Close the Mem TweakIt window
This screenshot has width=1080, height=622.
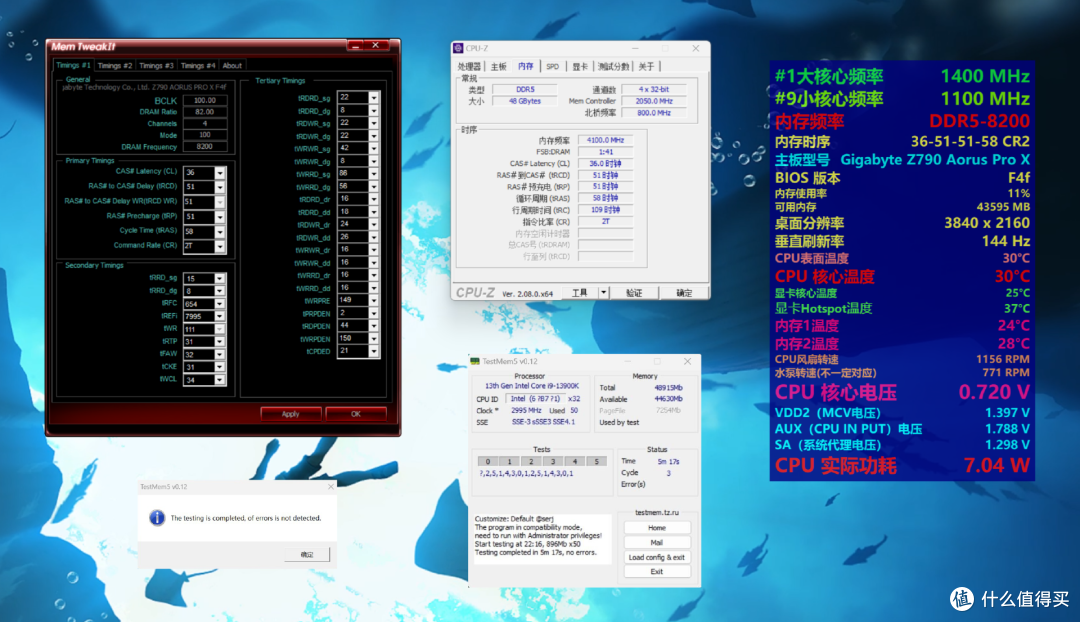coord(375,45)
